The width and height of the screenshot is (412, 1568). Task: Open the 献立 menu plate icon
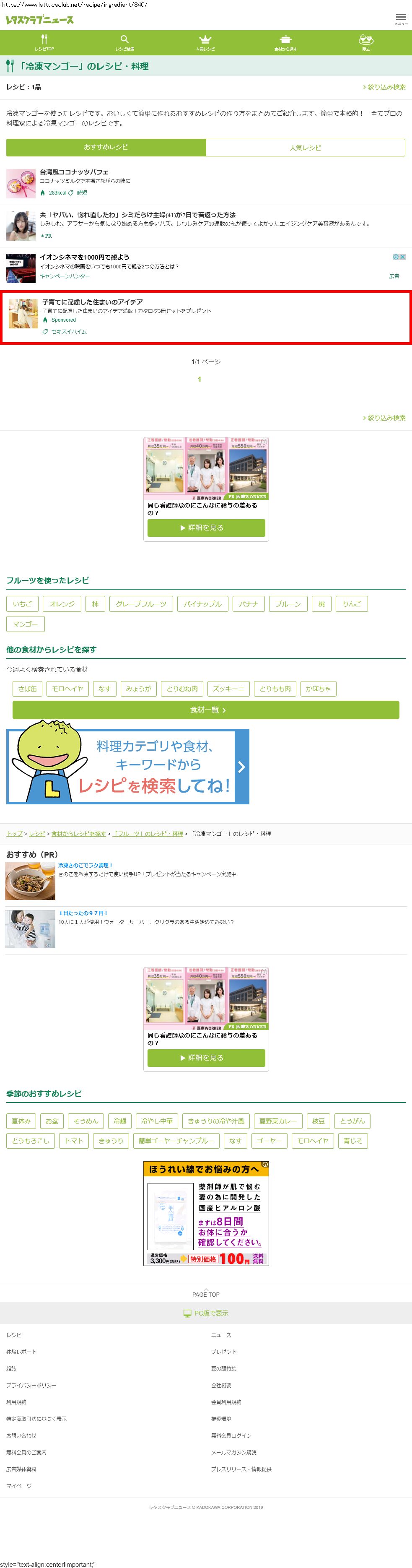point(366,39)
